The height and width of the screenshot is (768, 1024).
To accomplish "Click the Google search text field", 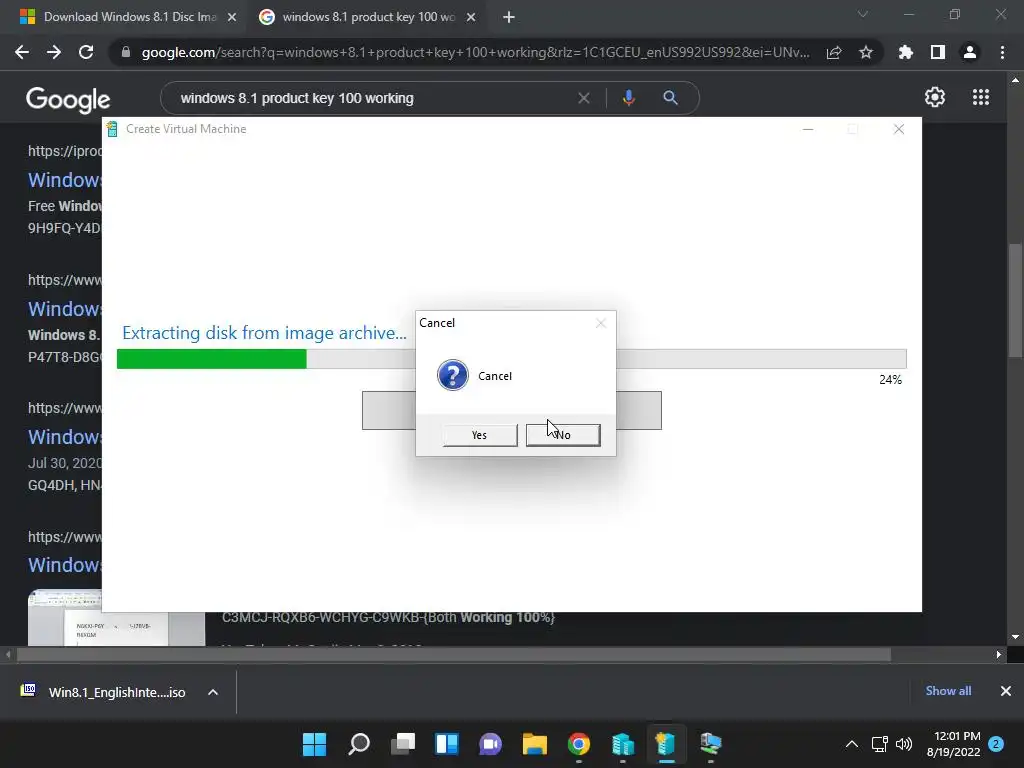I will [x=372, y=98].
